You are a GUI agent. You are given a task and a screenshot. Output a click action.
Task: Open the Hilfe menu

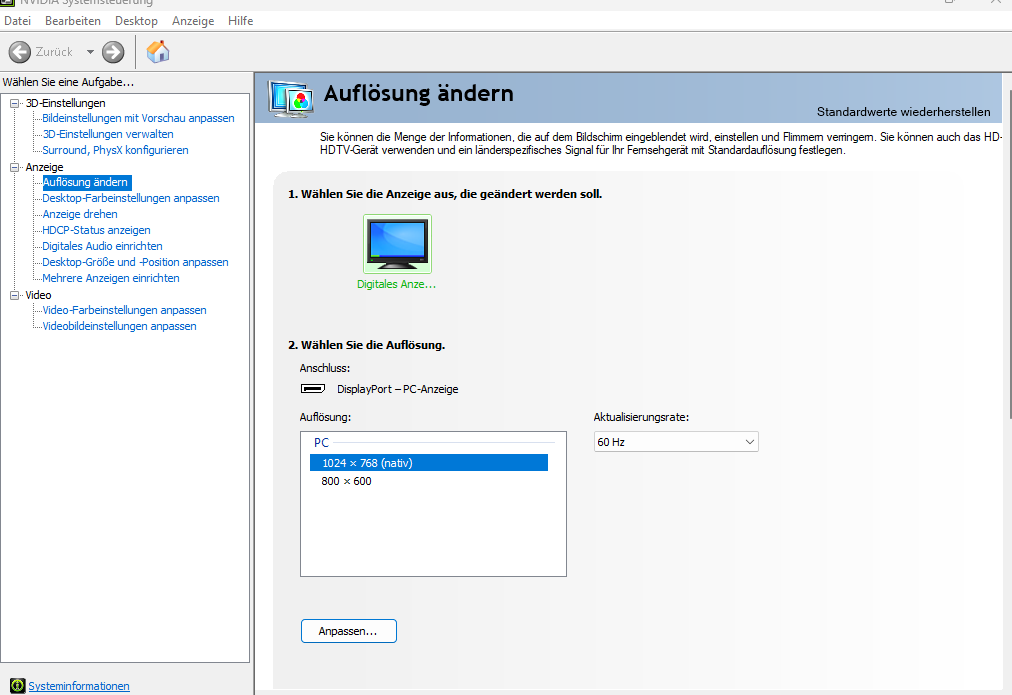240,21
